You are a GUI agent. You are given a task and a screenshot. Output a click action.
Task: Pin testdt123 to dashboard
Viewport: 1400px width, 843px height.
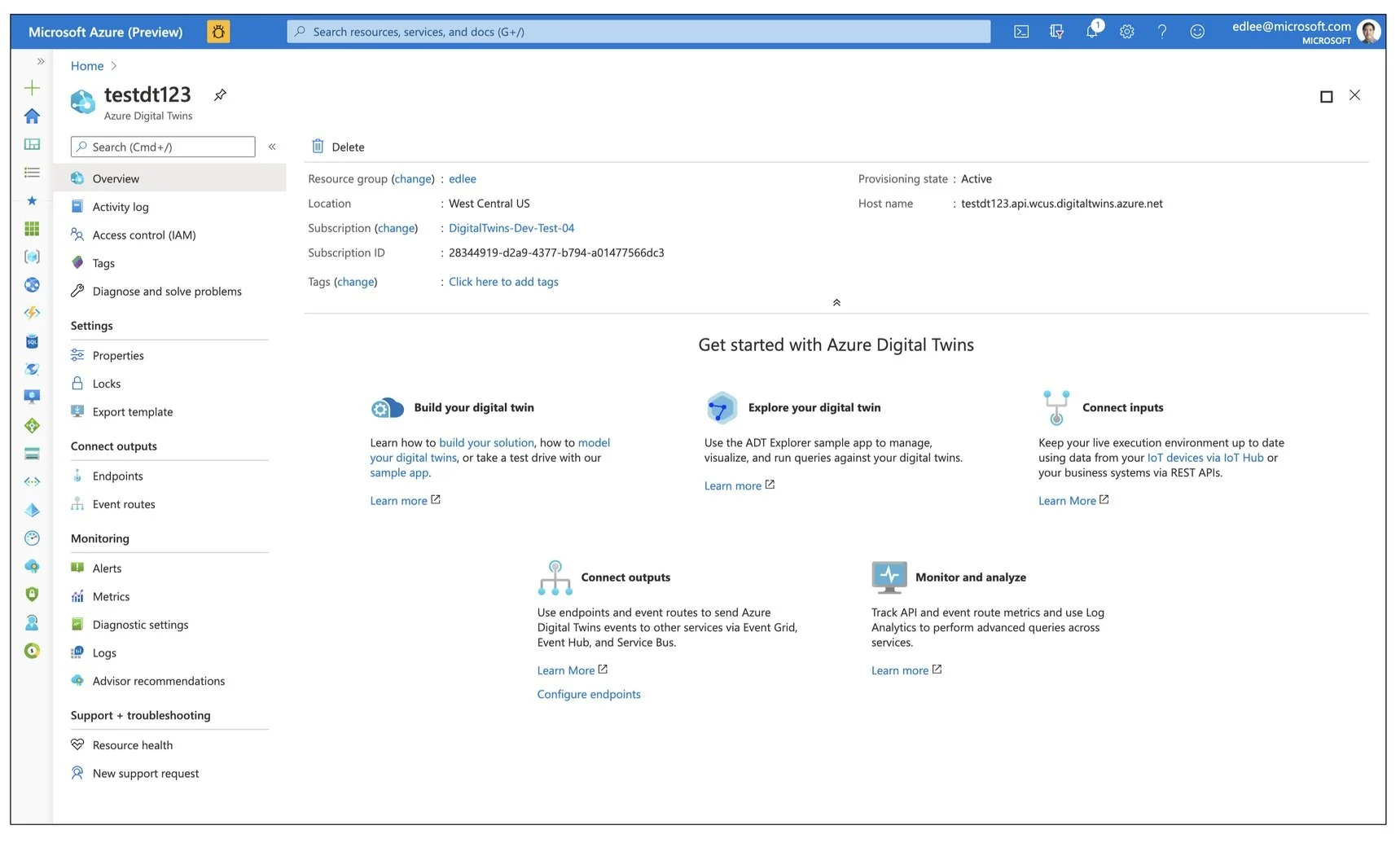click(x=220, y=95)
